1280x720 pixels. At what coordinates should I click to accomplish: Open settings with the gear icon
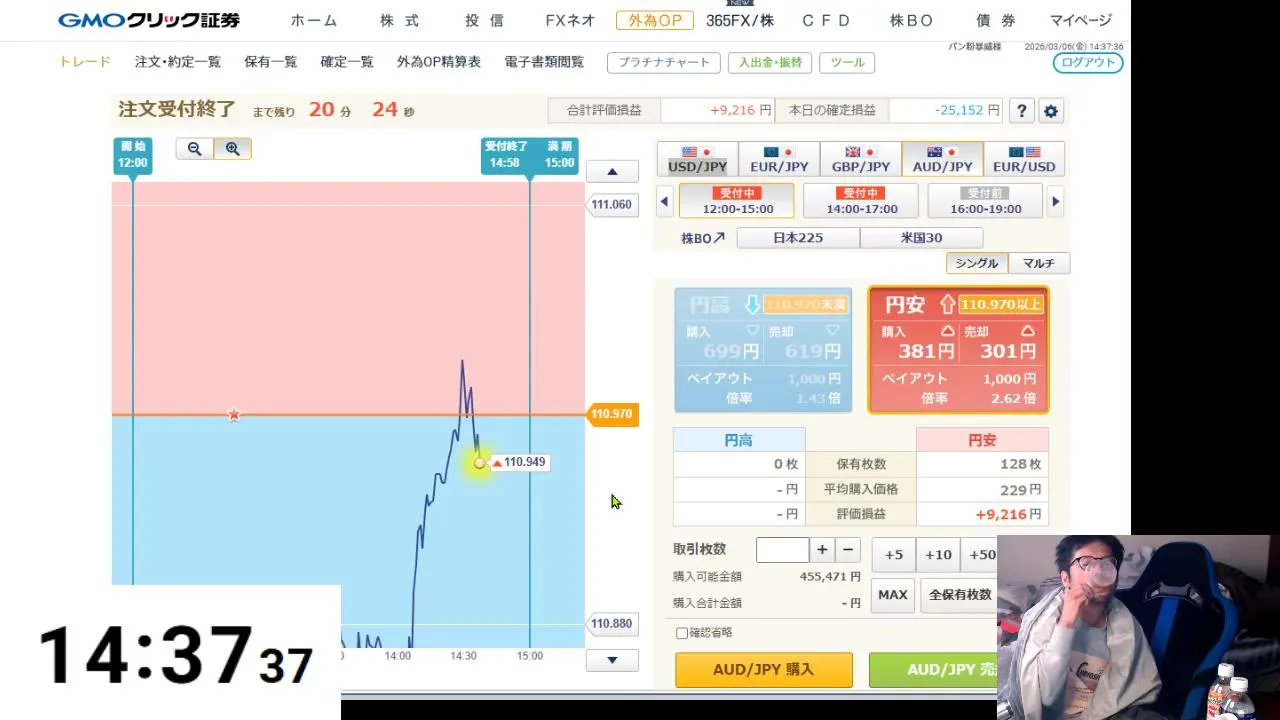pyautogui.click(x=1050, y=111)
